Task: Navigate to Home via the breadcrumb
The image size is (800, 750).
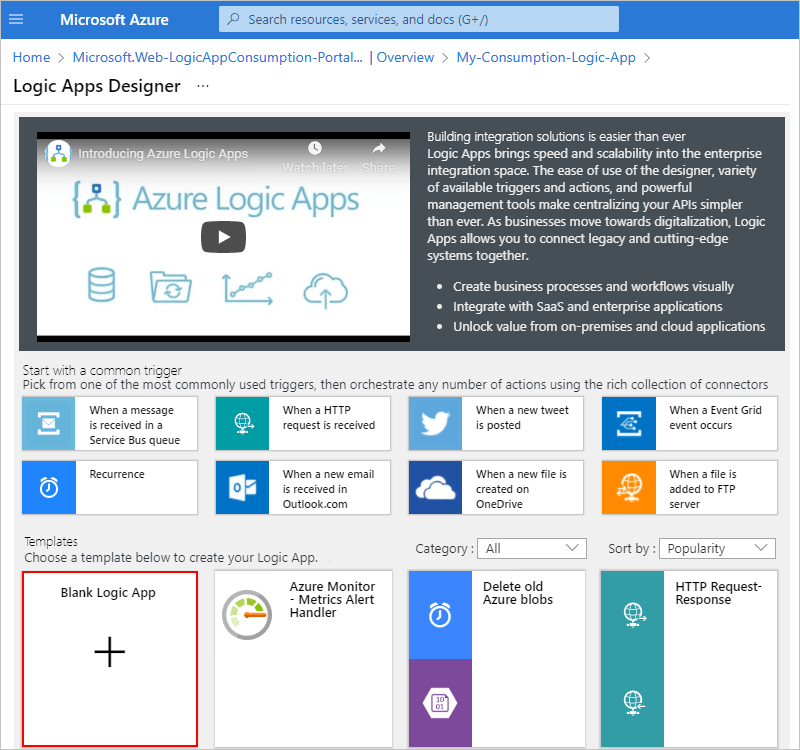Action: click(31, 57)
